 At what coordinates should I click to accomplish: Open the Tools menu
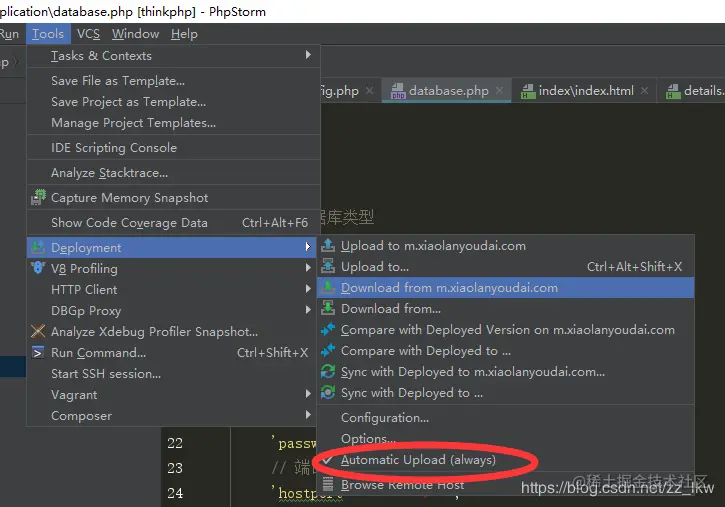pos(48,34)
